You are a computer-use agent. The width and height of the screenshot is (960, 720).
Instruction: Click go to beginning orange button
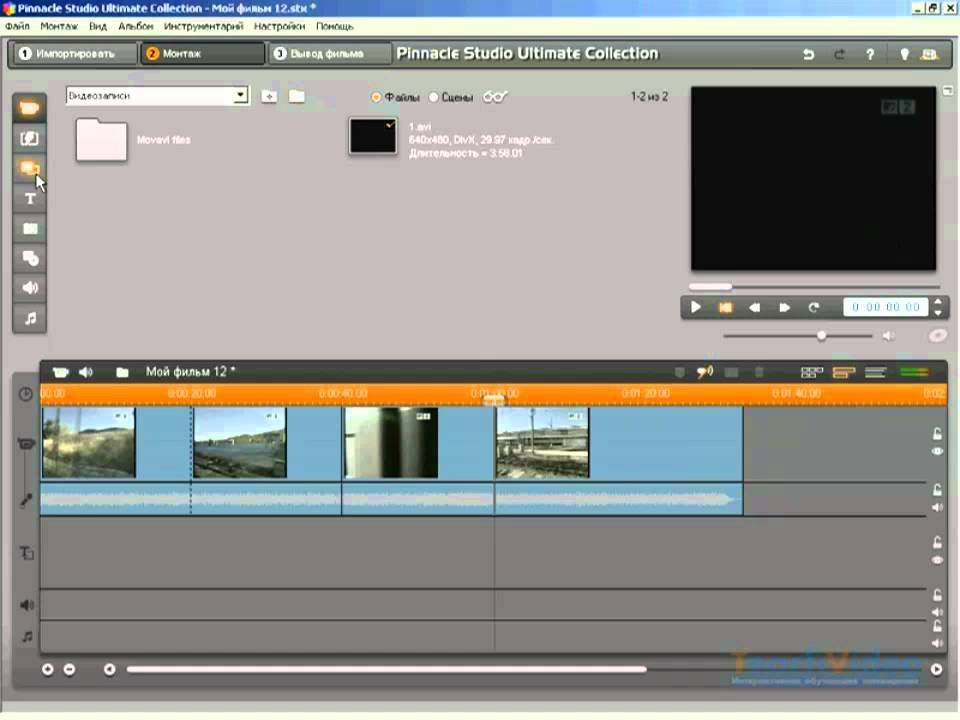click(x=725, y=307)
